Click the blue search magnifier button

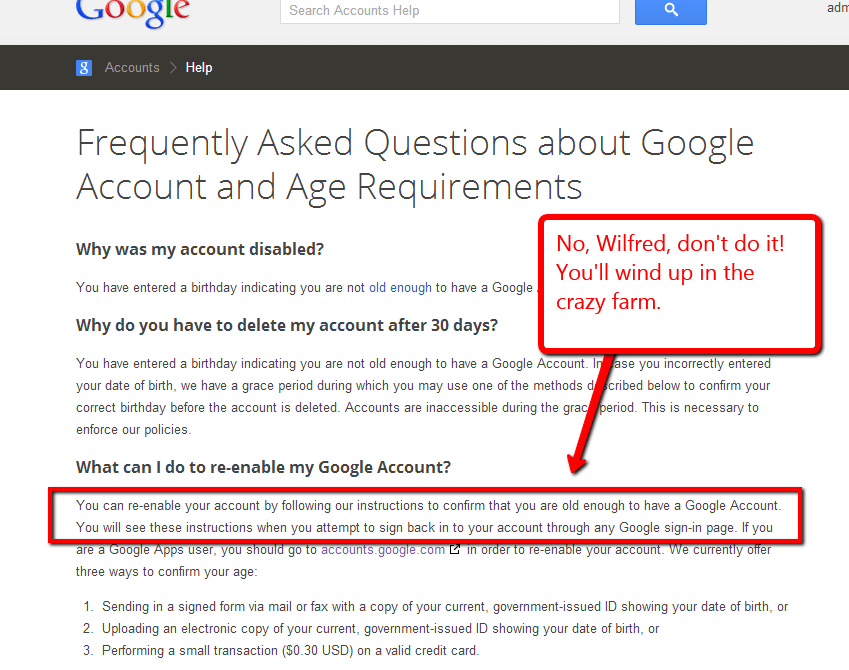670,11
